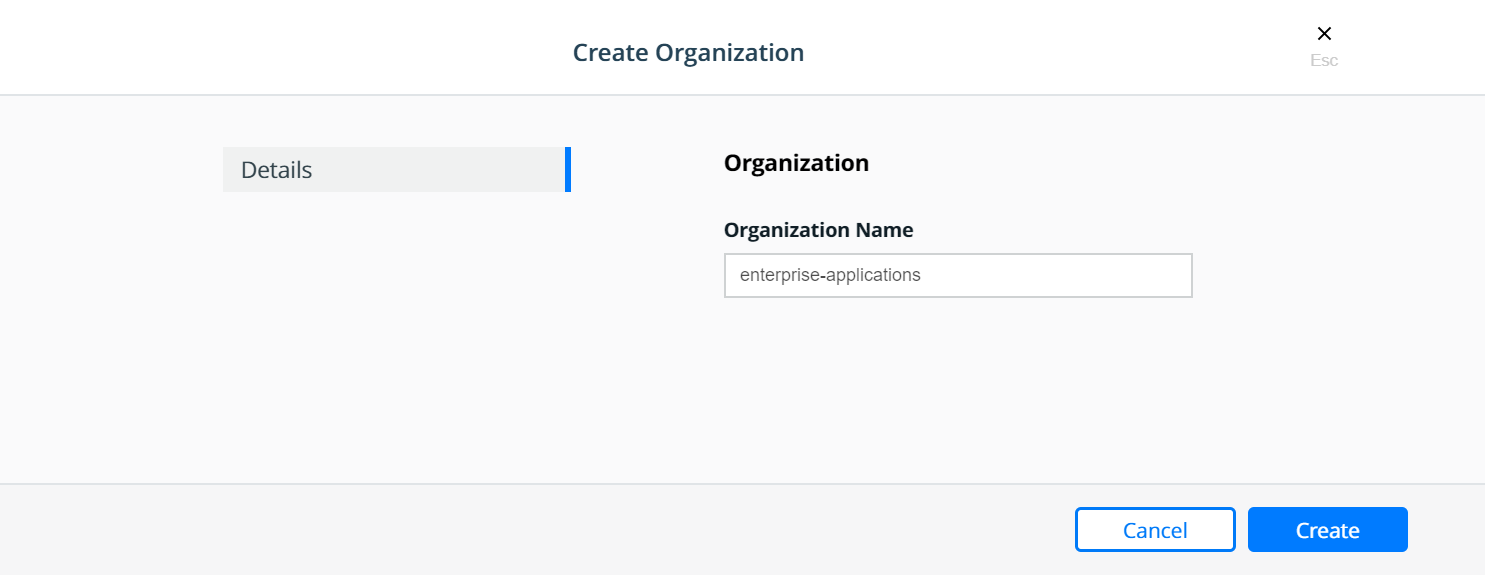1485x575 pixels.
Task: Click the close cross at the dialog's top corner
Action: tap(1324, 34)
